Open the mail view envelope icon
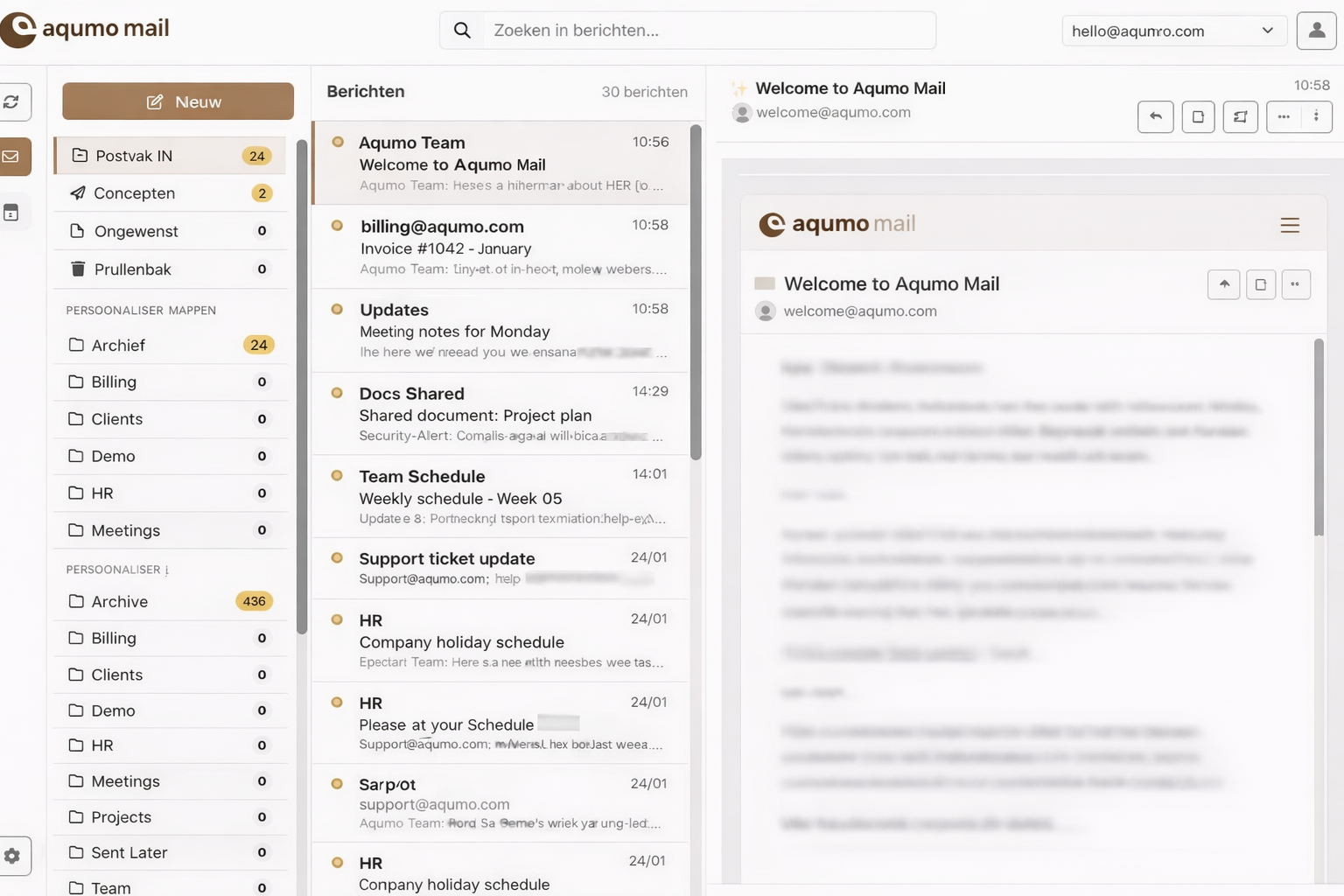The image size is (1344, 896). [x=11, y=157]
